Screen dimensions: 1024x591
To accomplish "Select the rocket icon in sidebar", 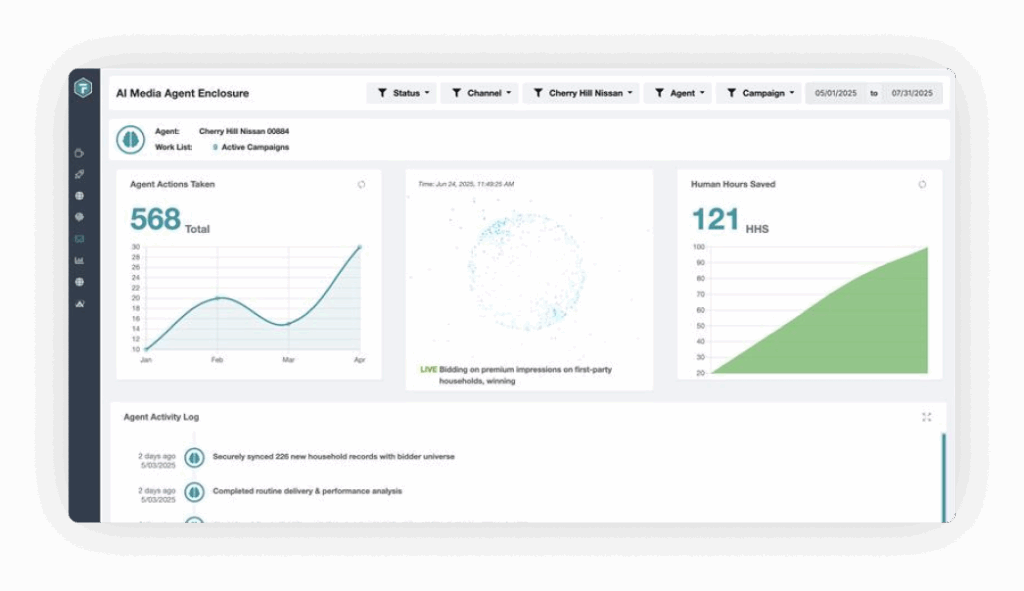I will pos(79,174).
